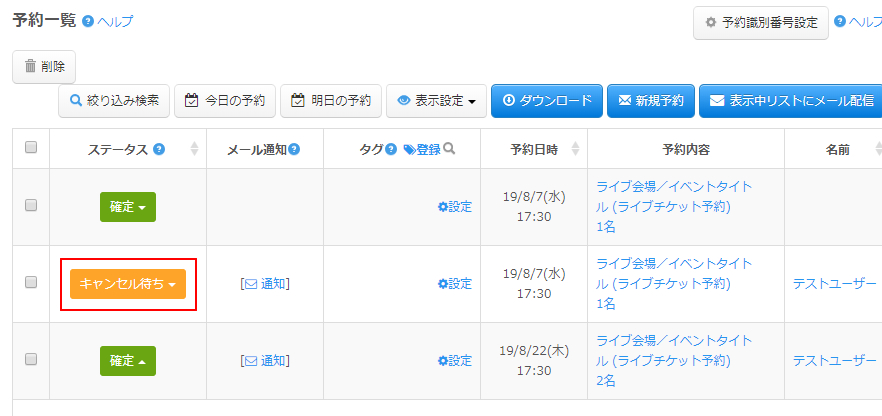882x416 pixels.
Task: Toggle the select-all header checkbox
Action: tap(31, 148)
